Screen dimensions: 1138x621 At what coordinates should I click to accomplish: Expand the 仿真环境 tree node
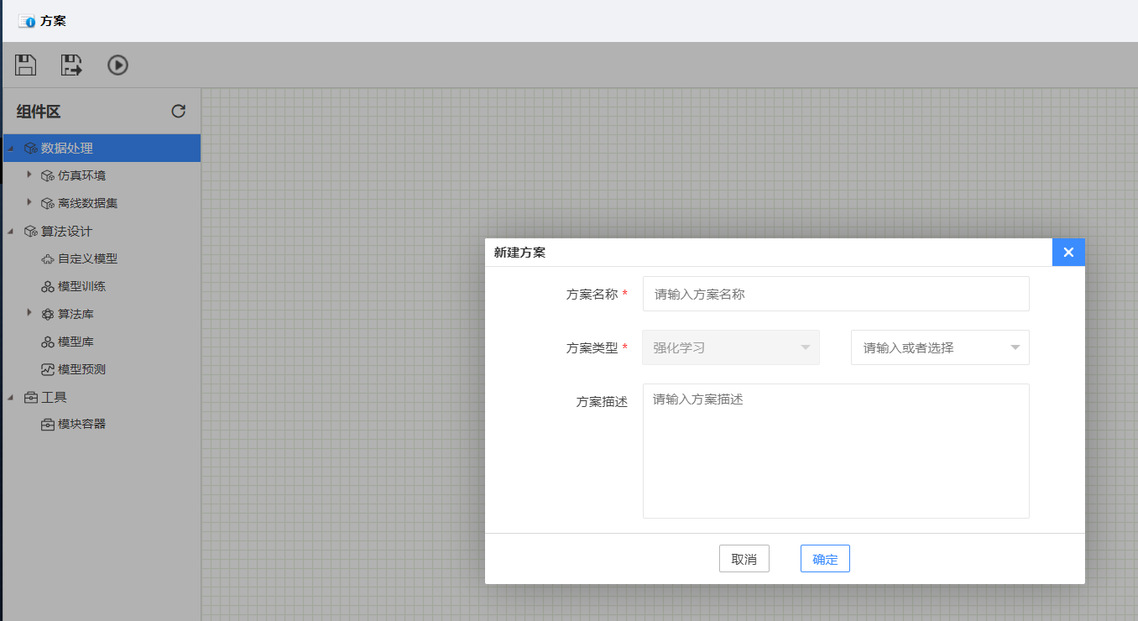point(29,175)
